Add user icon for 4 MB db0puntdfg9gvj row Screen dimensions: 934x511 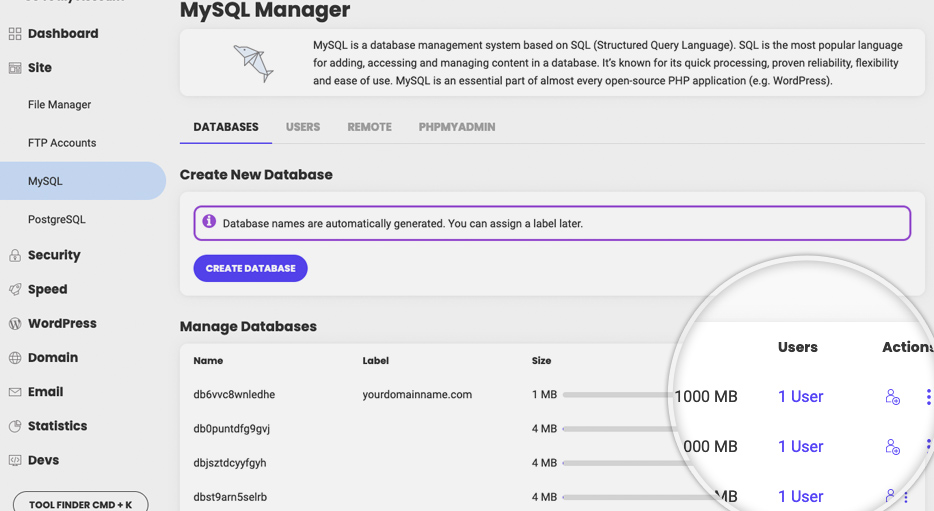point(892,447)
